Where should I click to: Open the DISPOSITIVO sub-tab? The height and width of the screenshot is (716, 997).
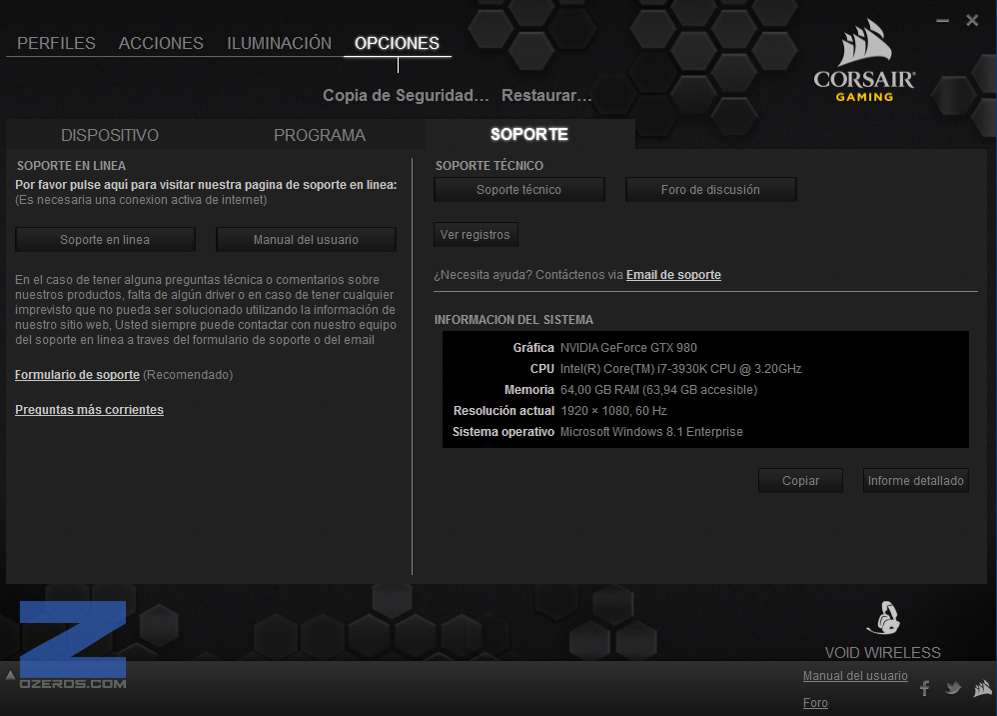110,135
